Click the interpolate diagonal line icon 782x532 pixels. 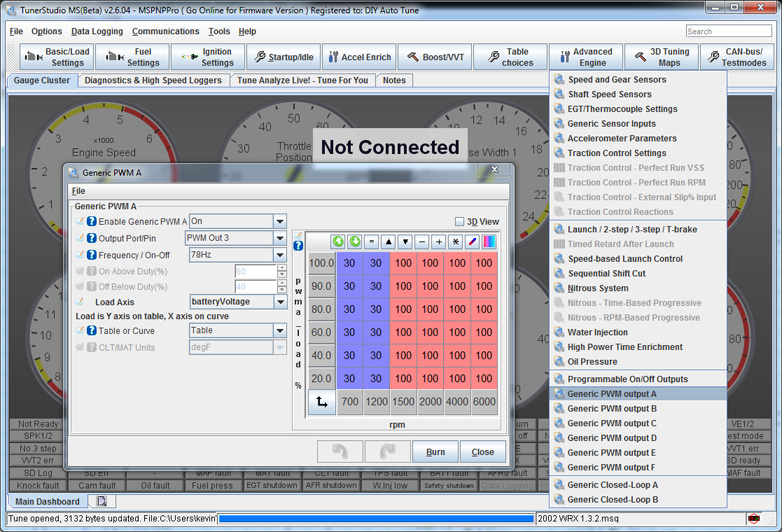coord(472,242)
